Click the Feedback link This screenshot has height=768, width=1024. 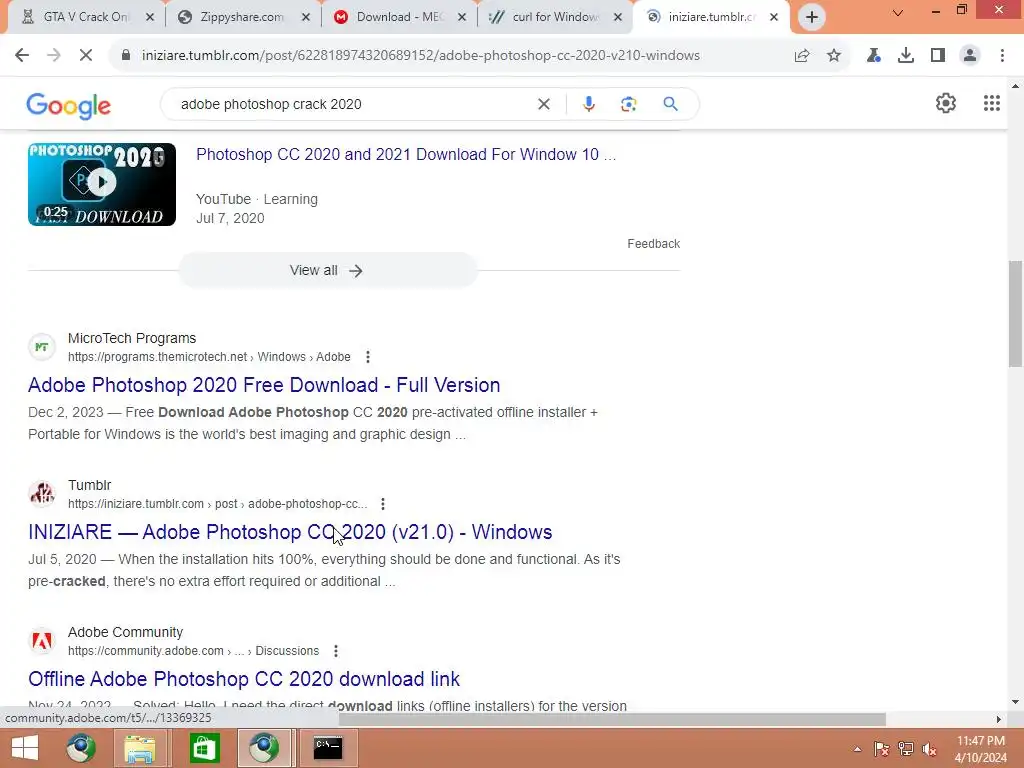click(x=654, y=244)
